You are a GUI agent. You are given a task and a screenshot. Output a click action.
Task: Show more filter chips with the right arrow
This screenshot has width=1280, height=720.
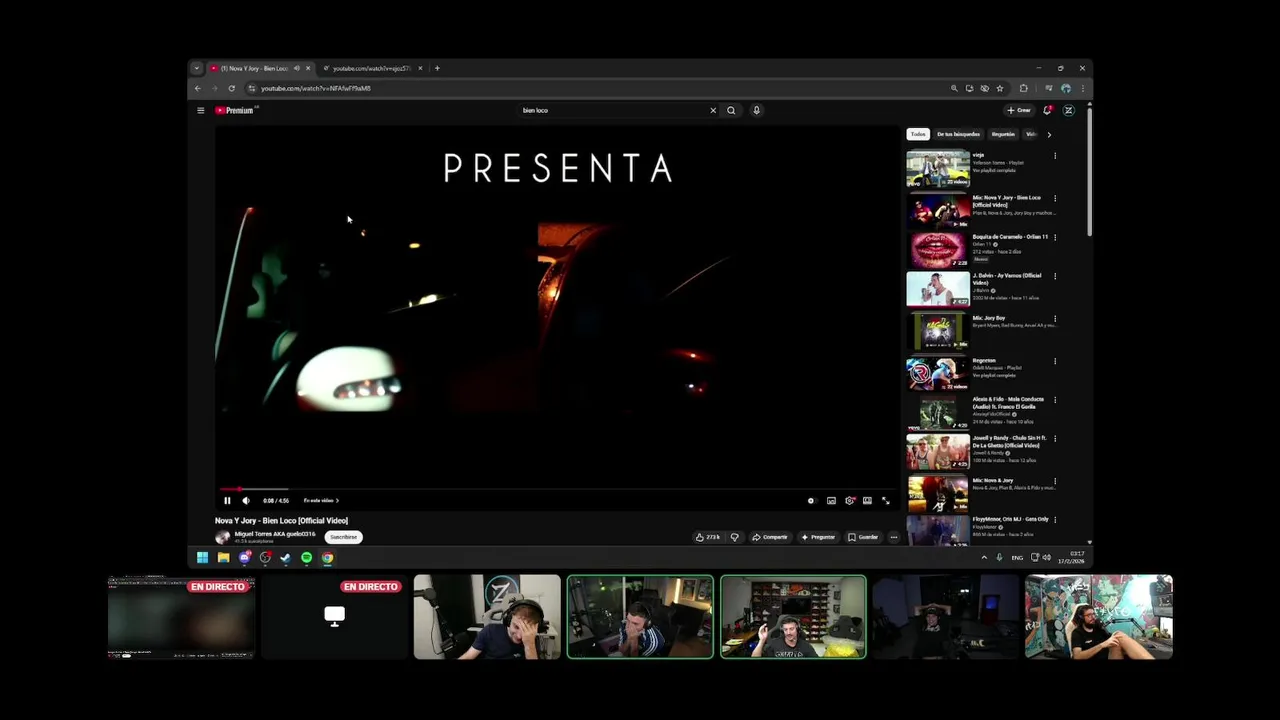(x=1049, y=134)
